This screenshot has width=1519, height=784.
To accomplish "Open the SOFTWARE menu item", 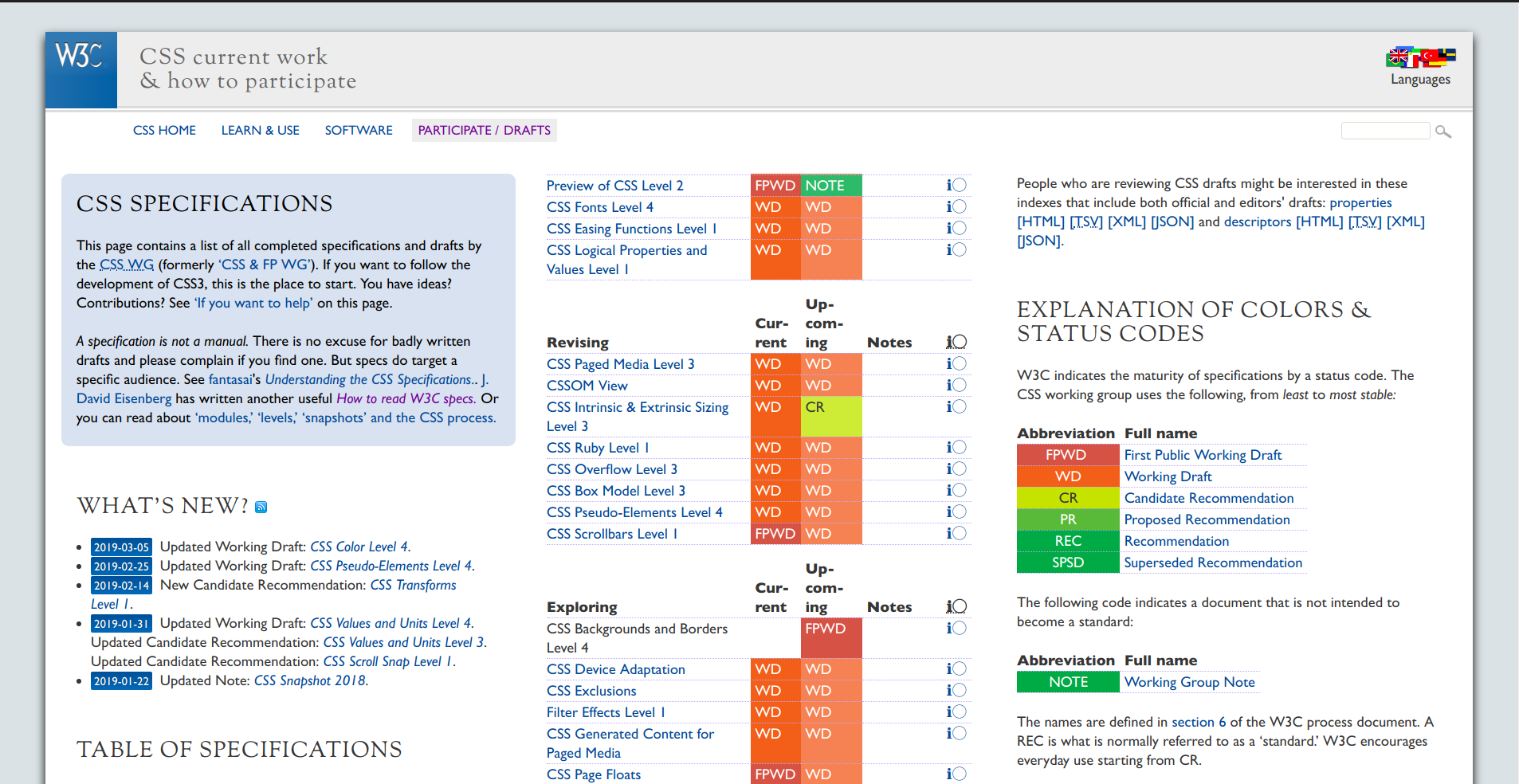I will [359, 130].
